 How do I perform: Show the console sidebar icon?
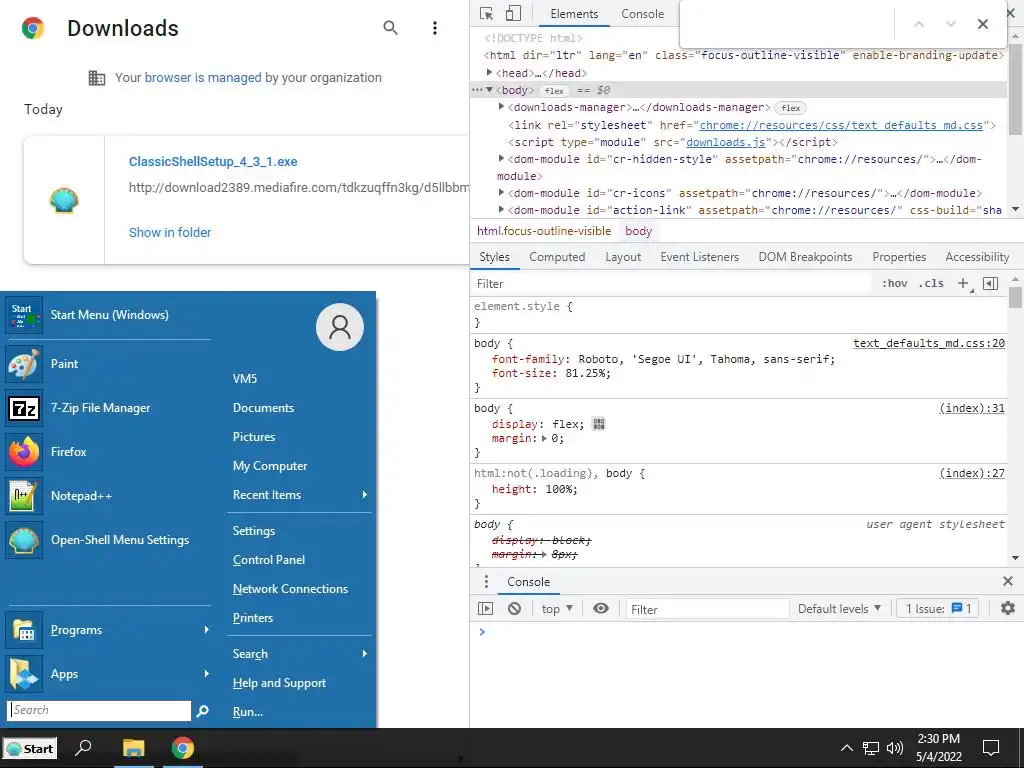tap(485, 609)
